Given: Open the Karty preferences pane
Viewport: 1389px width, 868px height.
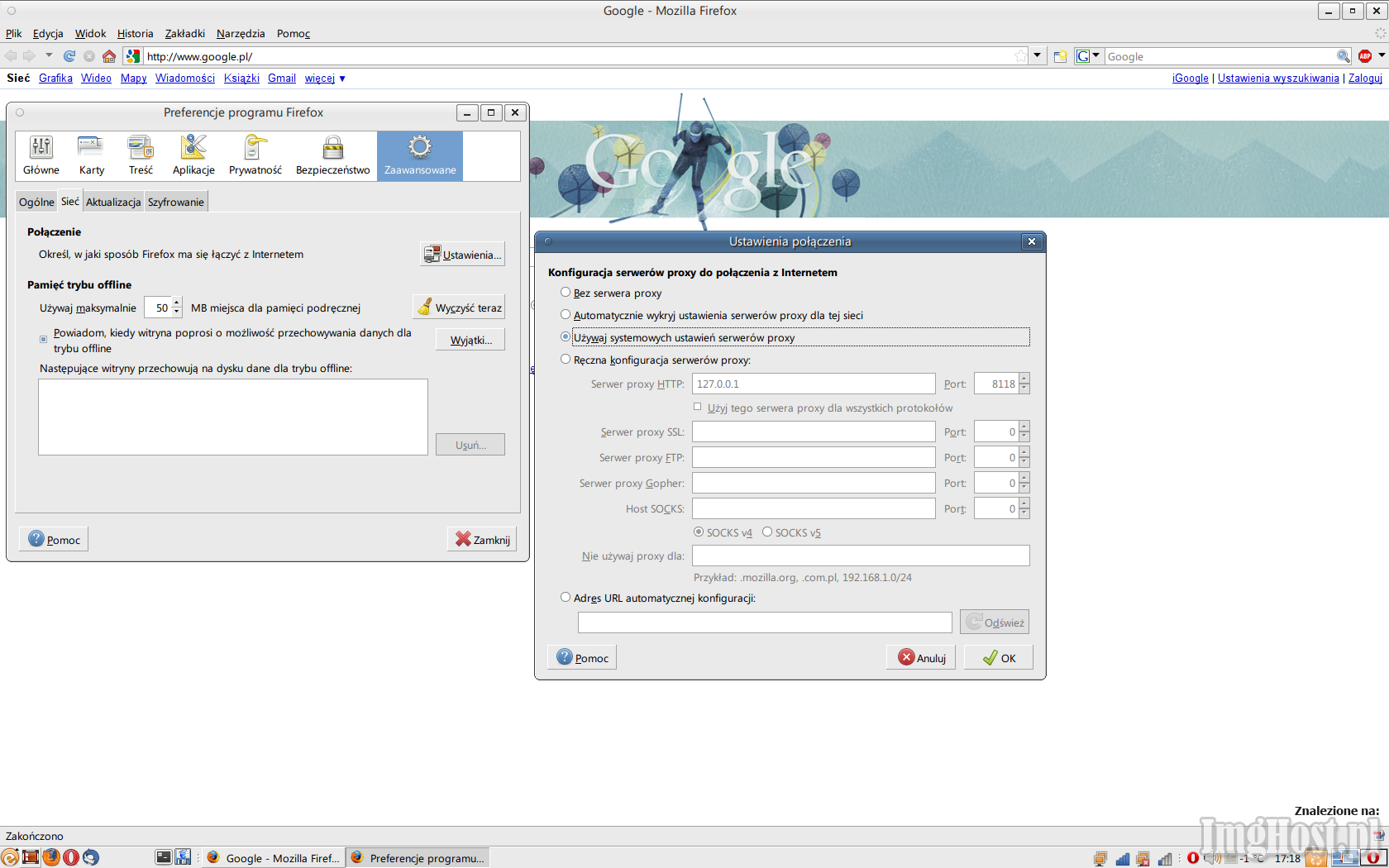Looking at the screenshot, I should pyautogui.click(x=92, y=155).
